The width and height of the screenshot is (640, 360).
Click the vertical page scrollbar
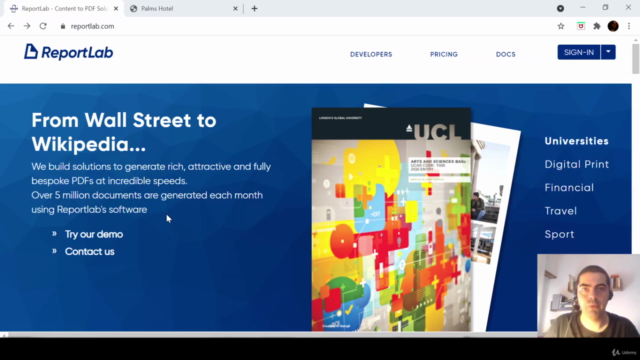pos(636,59)
